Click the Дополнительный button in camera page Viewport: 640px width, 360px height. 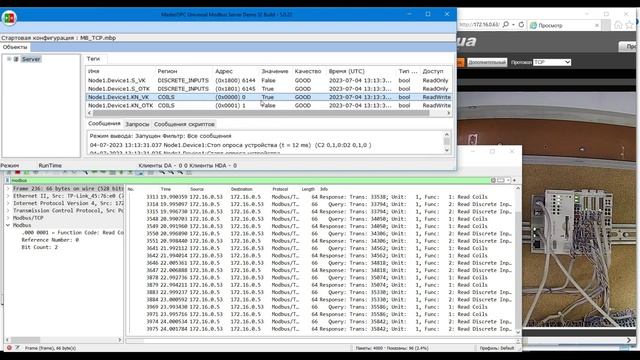487,62
